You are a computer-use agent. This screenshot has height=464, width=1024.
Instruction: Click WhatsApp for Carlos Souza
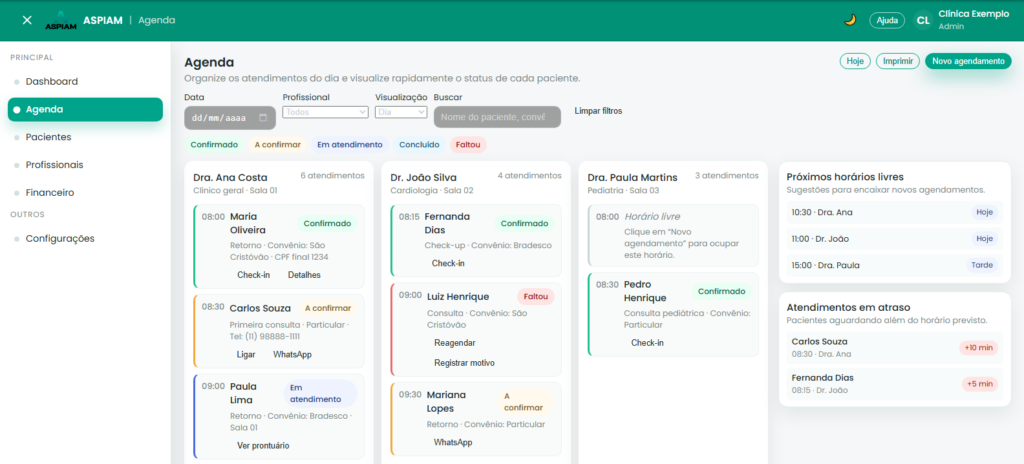pyautogui.click(x=292, y=355)
